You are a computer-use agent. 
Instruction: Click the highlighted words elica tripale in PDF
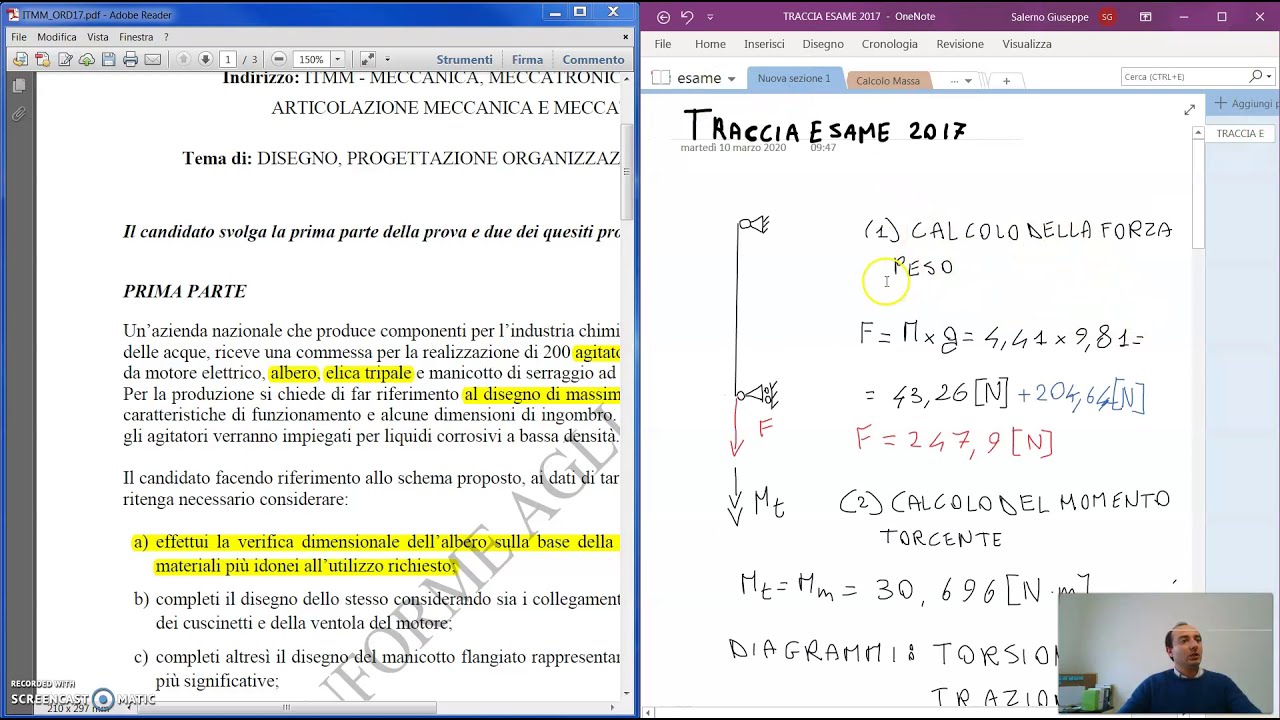coord(368,373)
